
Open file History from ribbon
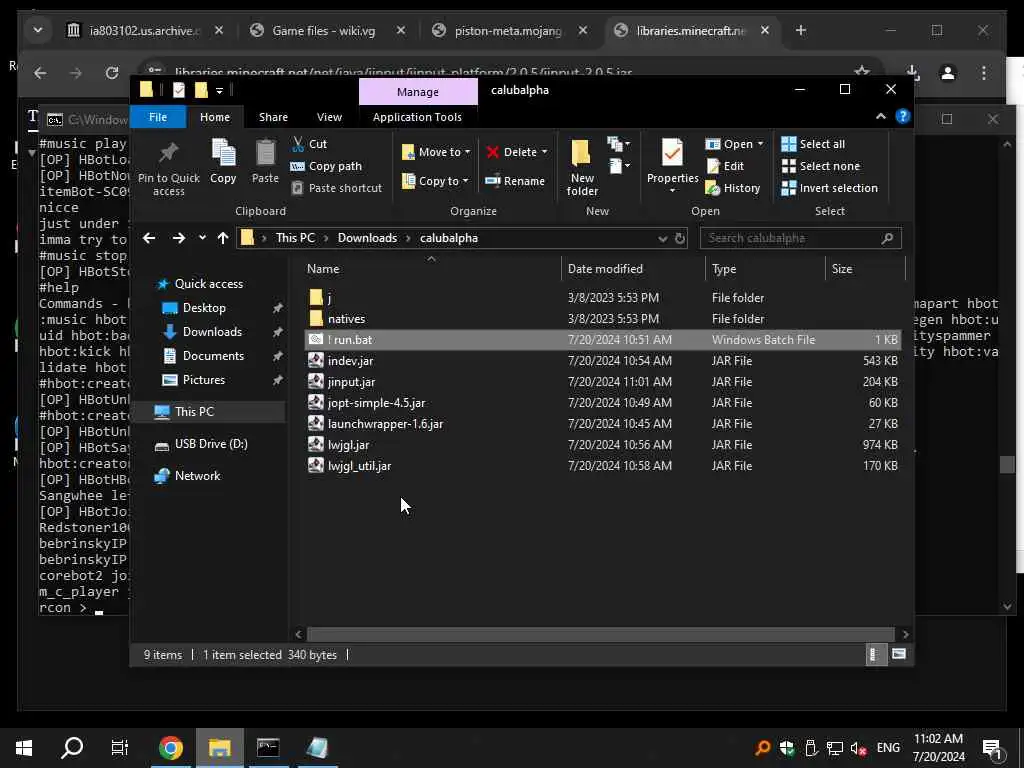click(x=733, y=188)
